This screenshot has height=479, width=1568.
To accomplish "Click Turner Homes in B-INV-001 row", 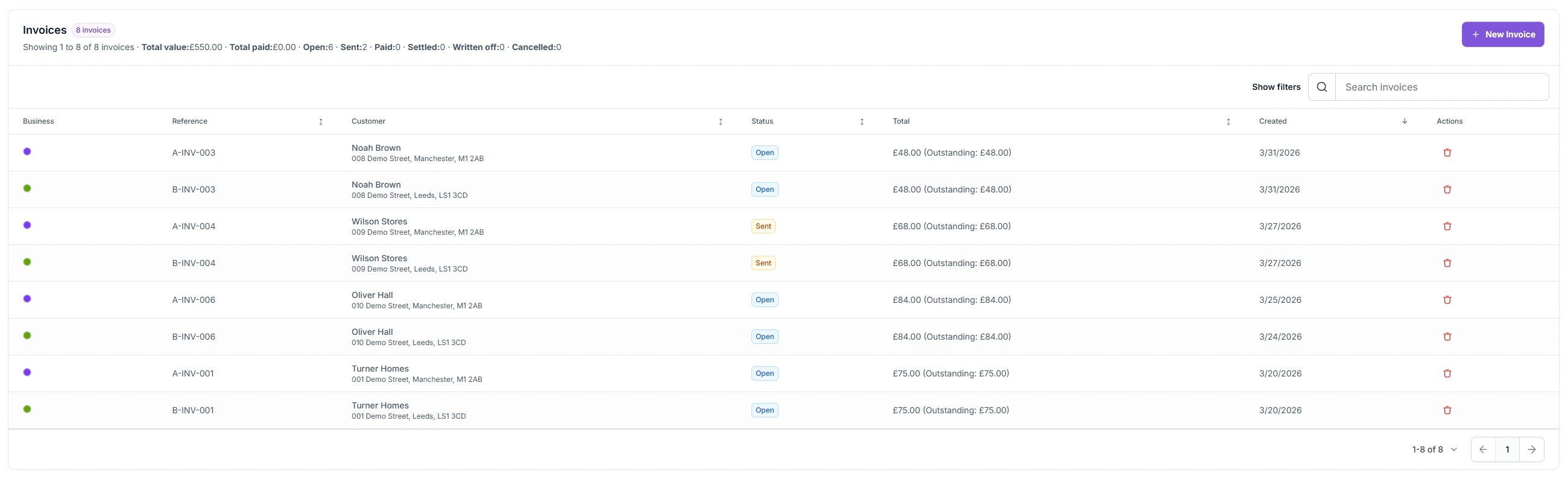I will click(x=380, y=405).
